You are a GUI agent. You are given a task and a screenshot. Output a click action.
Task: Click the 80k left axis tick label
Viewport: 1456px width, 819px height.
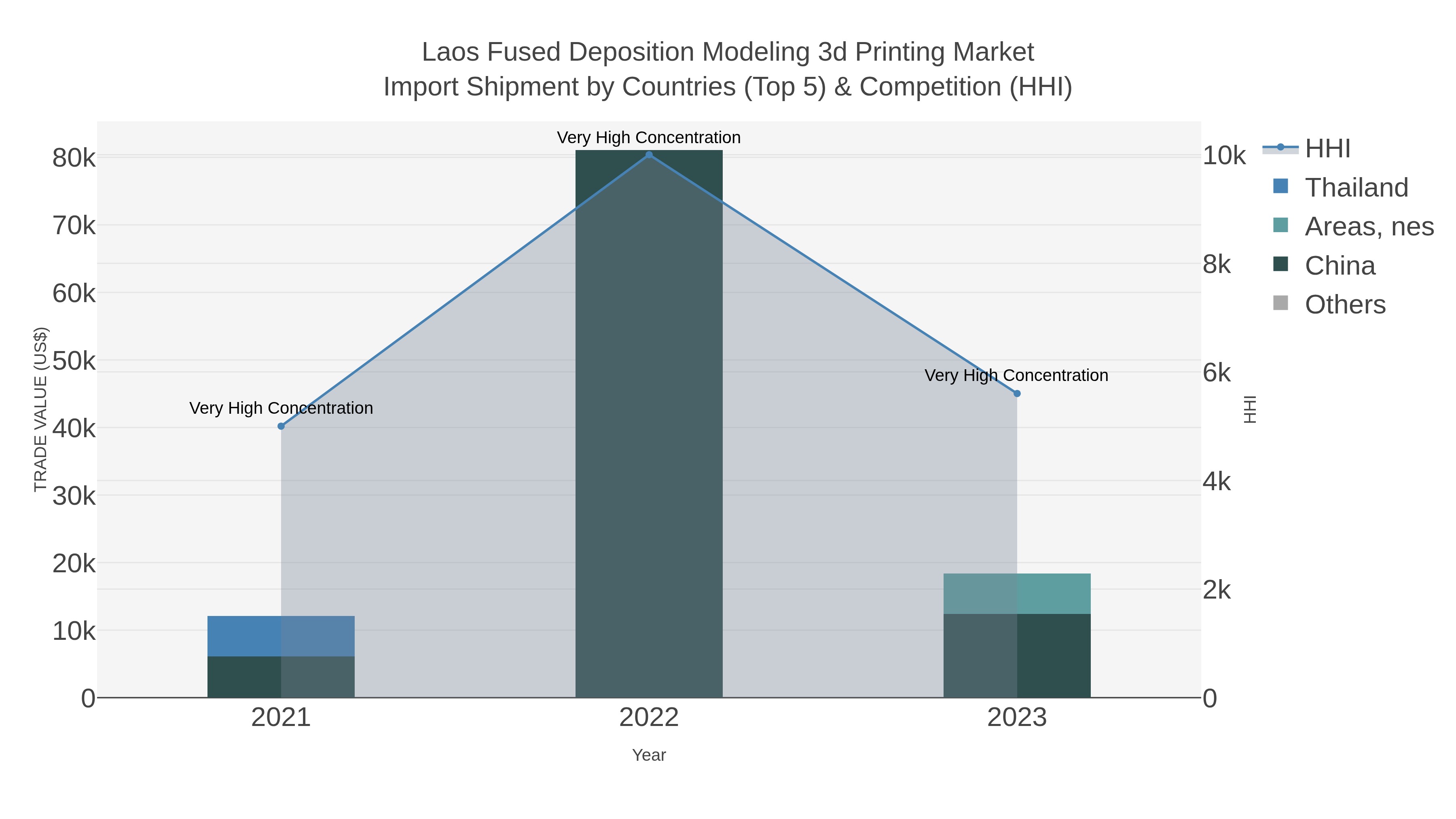pyautogui.click(x=74, y=158)
